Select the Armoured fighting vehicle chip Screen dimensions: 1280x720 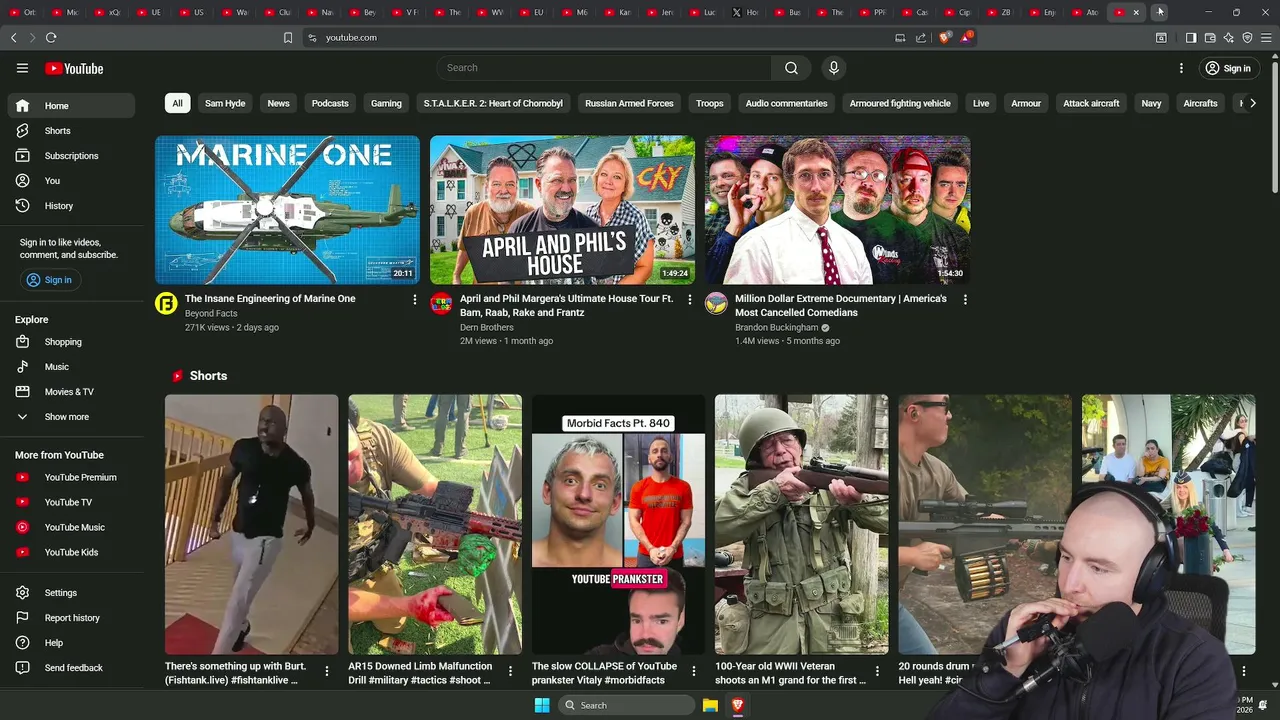900,103
